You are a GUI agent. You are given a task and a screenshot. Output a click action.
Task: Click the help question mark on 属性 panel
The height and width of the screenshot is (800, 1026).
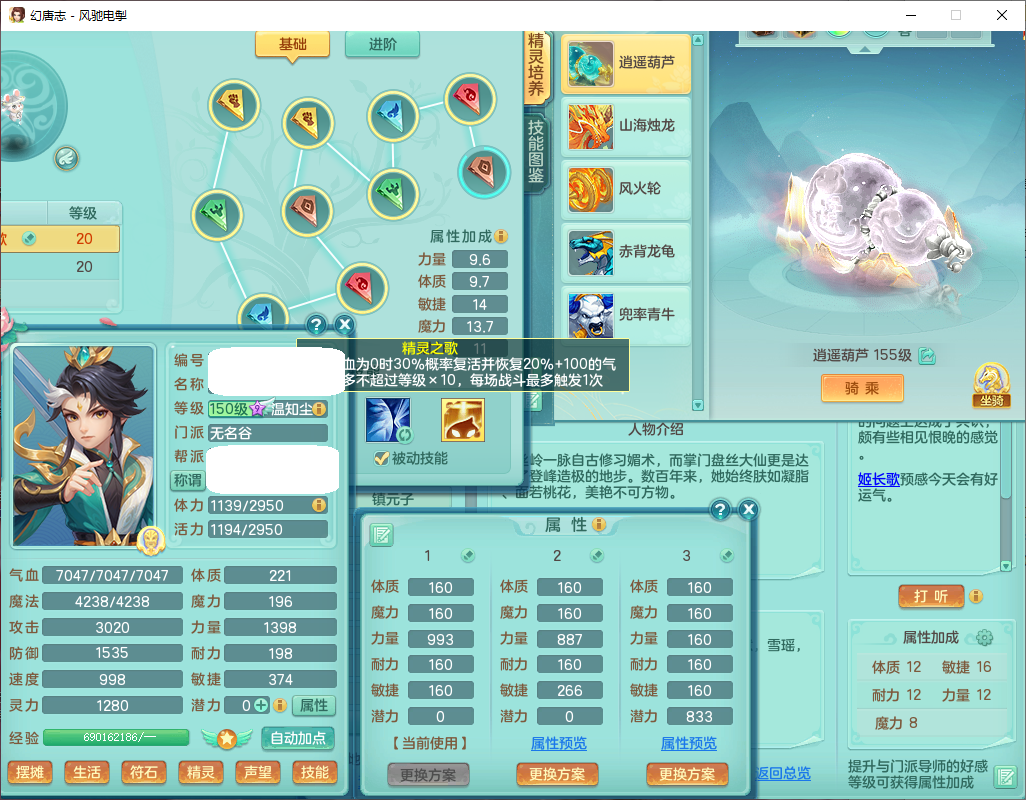coord(720,511)
